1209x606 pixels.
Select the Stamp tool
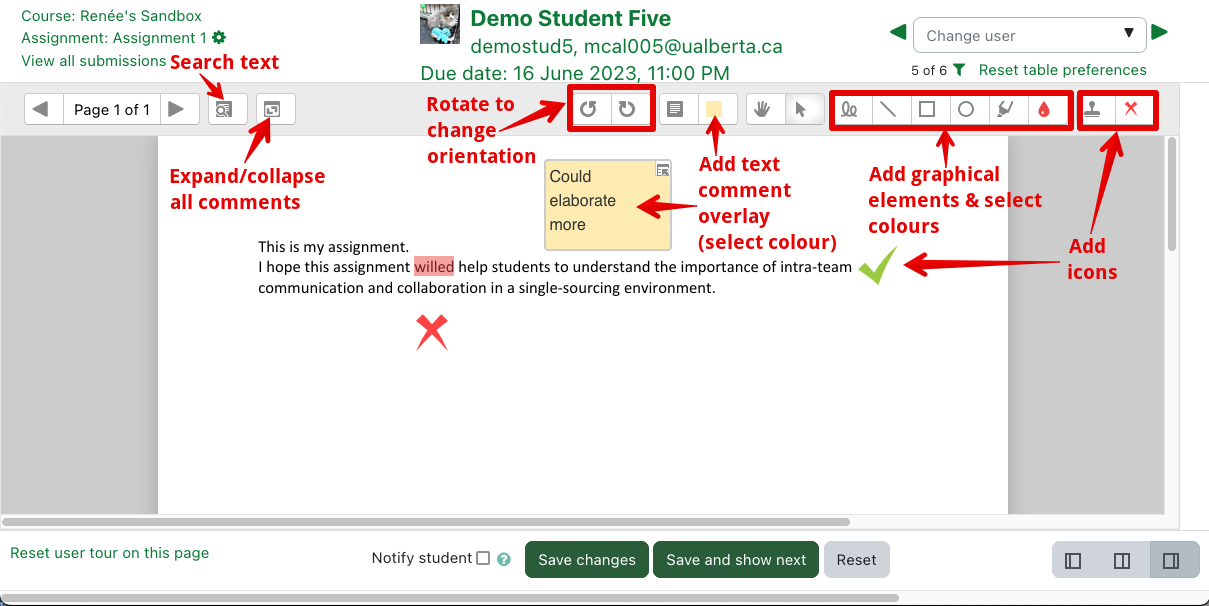coord(1093,109)
